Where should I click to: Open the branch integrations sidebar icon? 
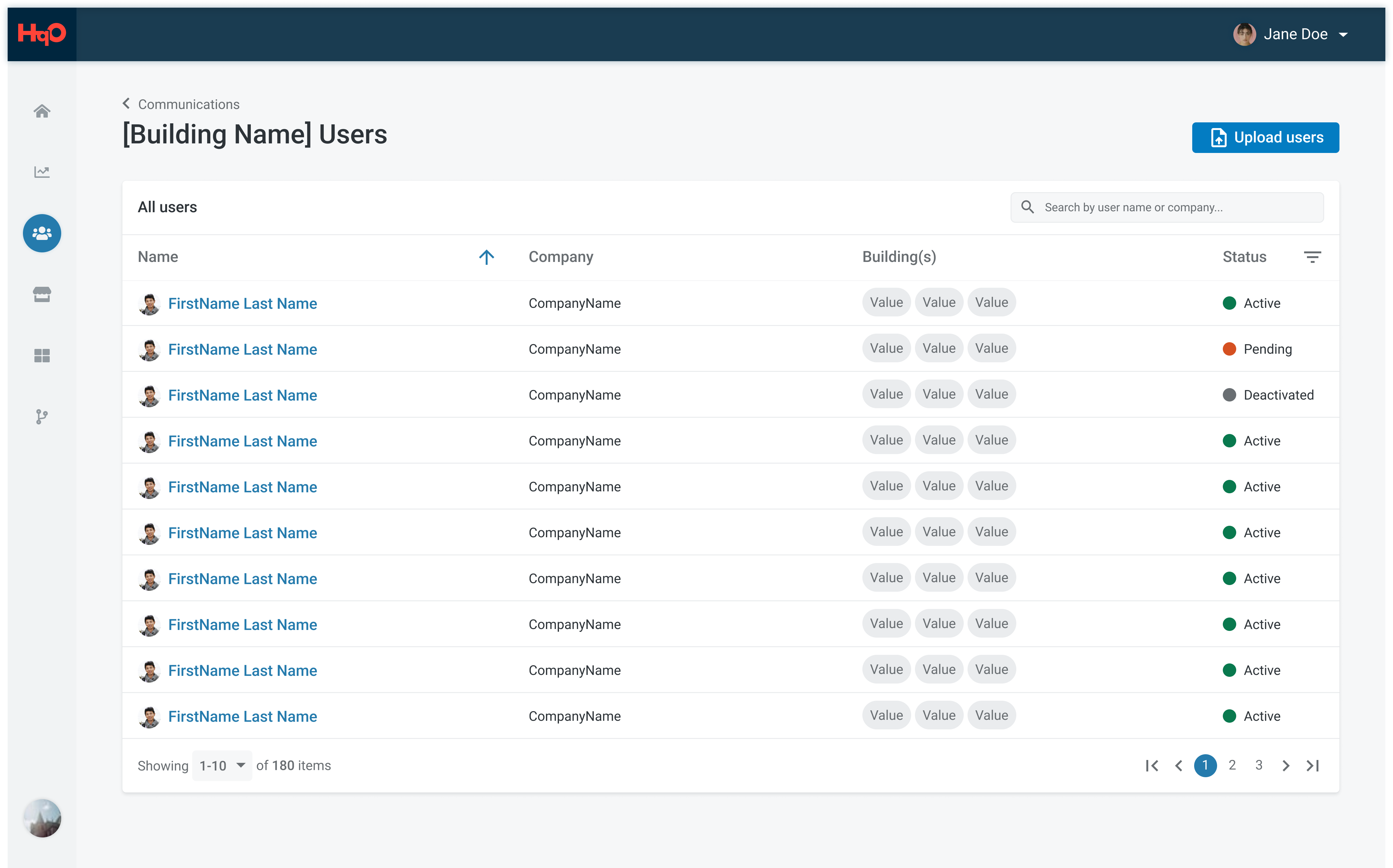(42, 417)
